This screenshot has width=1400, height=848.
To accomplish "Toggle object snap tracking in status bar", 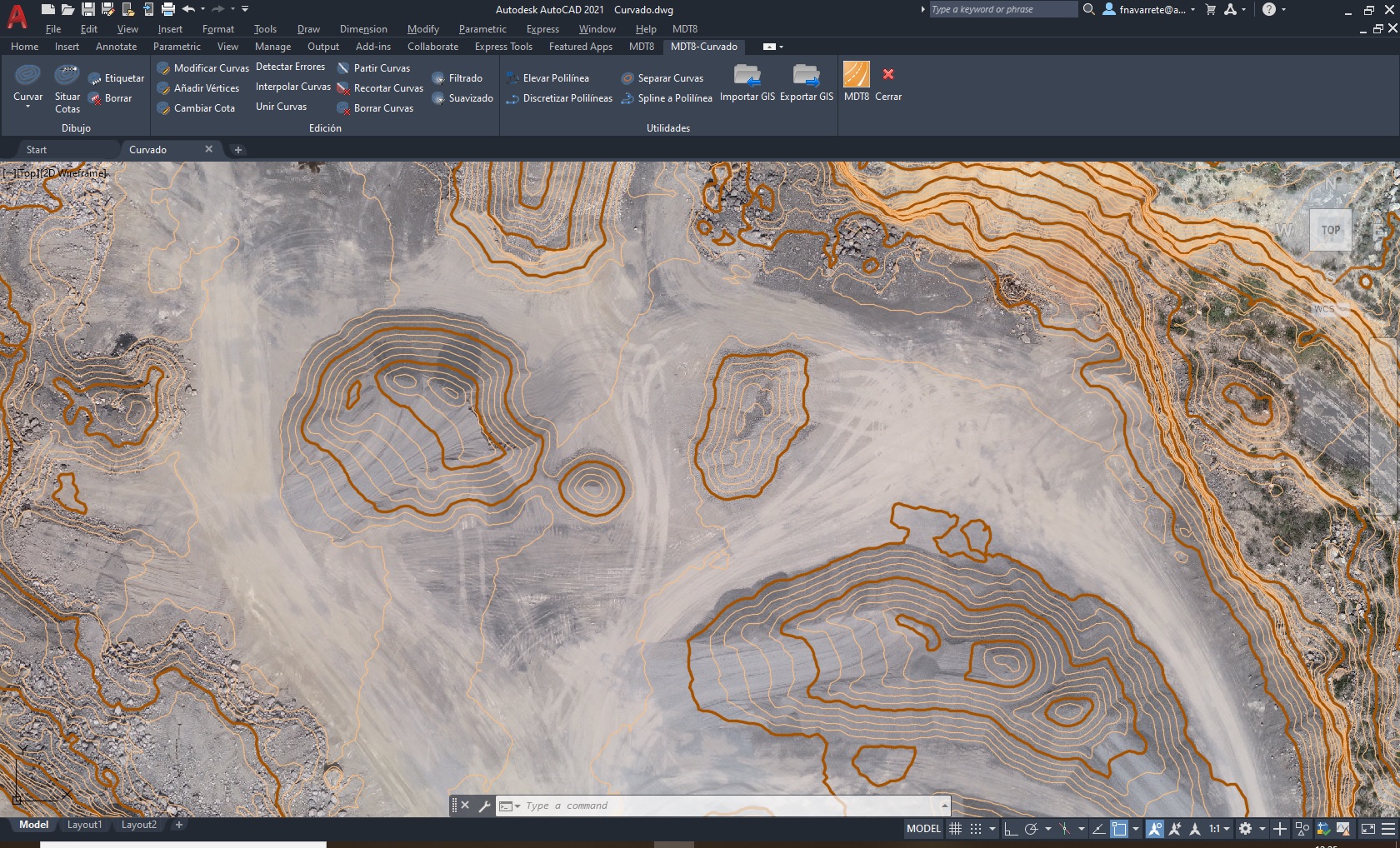I will click(x=1098, y=829).
